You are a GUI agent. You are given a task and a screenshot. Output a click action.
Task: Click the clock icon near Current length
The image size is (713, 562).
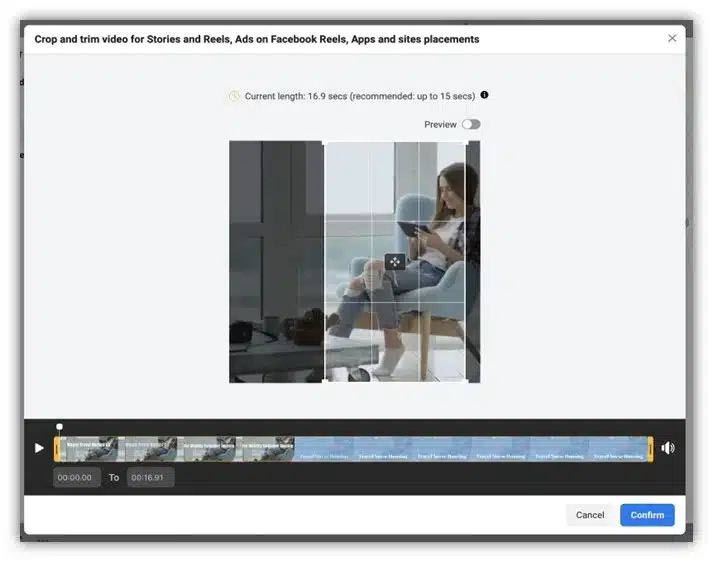click(x=234, y=96)
